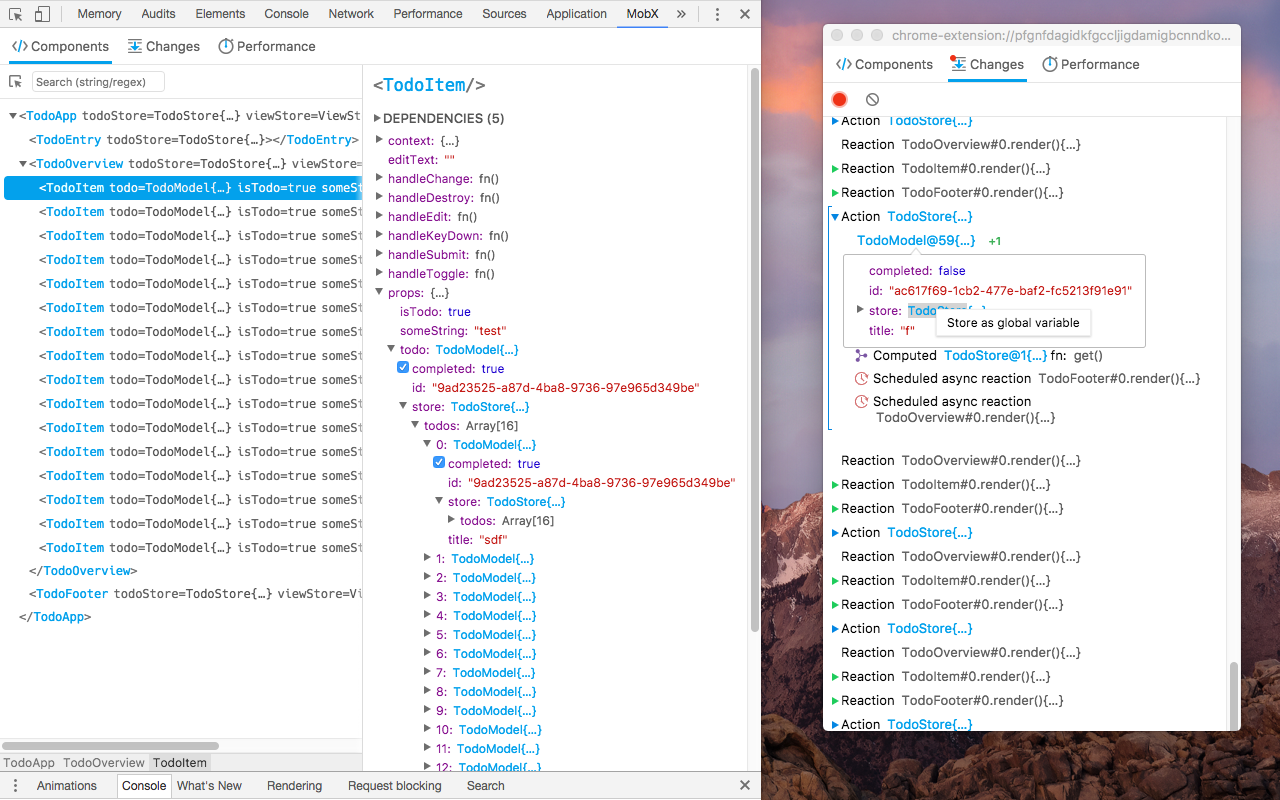The height and width of the screenshot is (800, 1280).
Task: Toggle the device toolbar icon
Action: pos(40,14)
